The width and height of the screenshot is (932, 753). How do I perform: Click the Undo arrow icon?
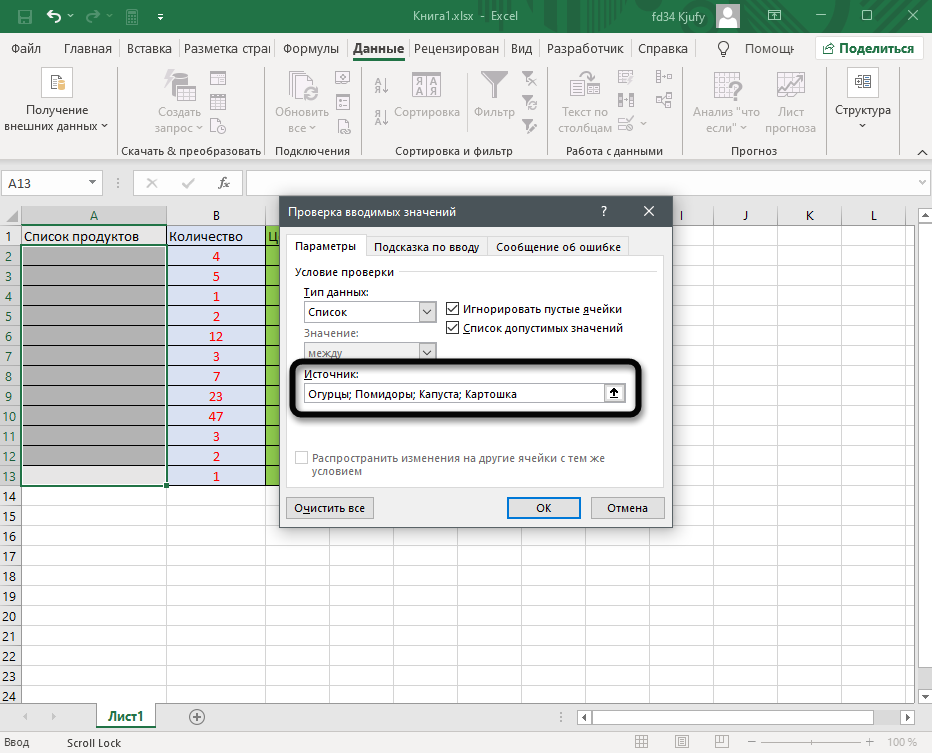54,17
